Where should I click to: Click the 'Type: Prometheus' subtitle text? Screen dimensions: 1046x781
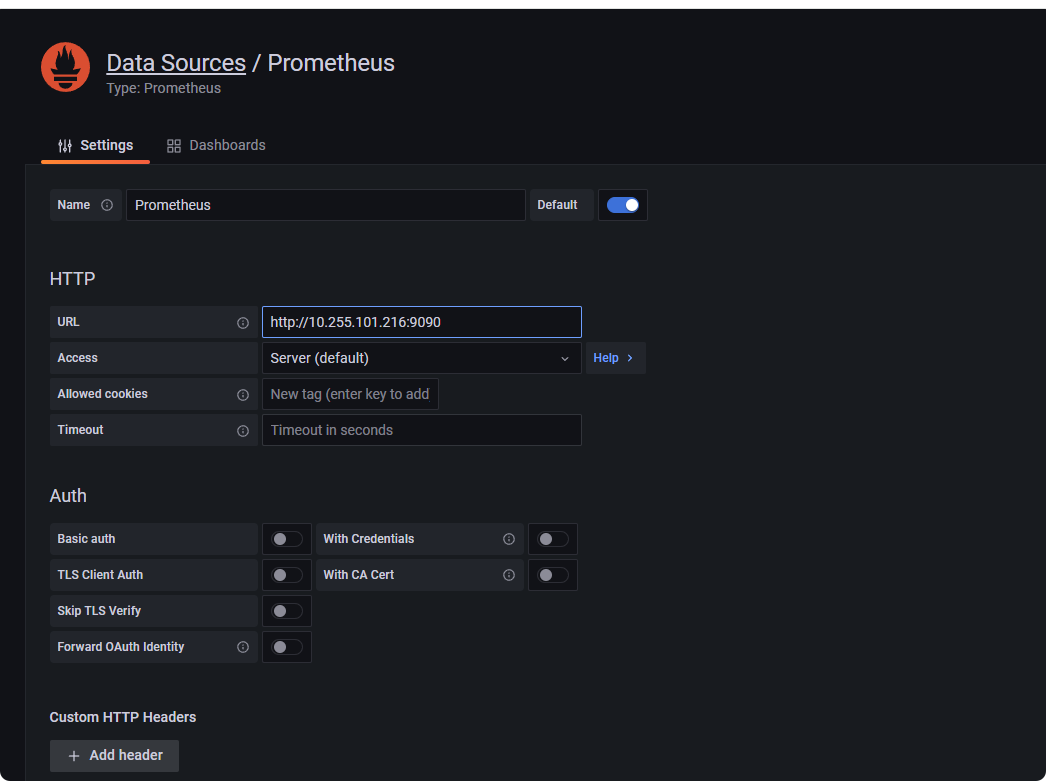pos(163,88)
